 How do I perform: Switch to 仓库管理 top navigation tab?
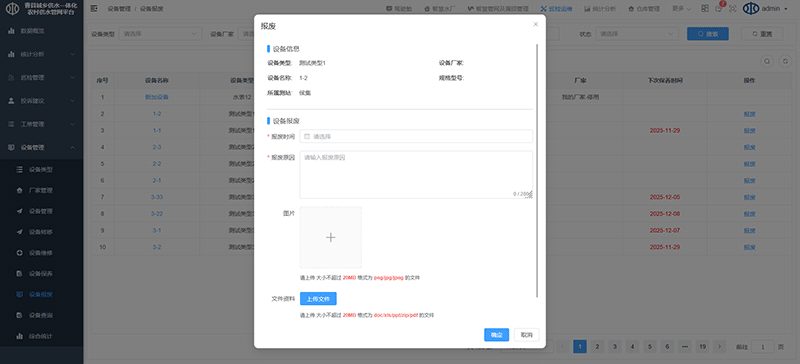[x=644, y=9]
